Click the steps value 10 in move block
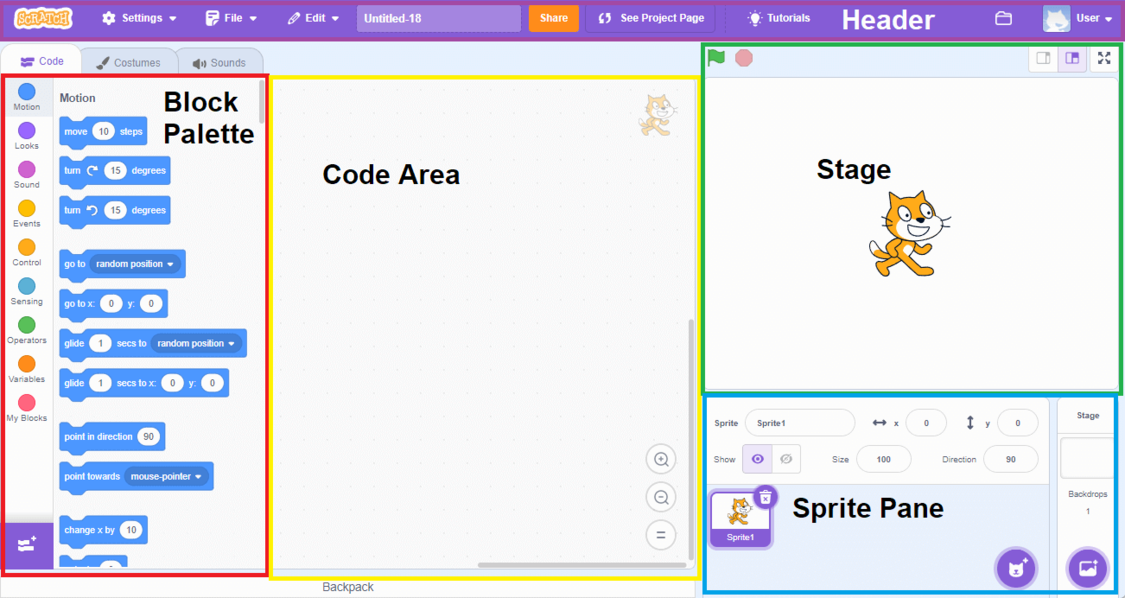Viewport: 1125px width, 598px height. click(104, 132)
